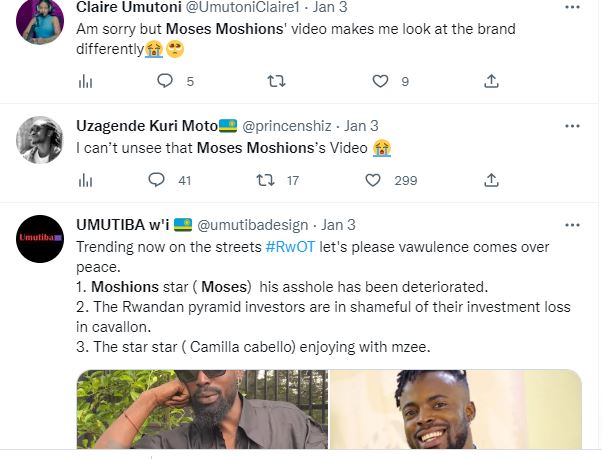Like Claire Umutoni's tweet
The height and width of the screenshot is (459, 602).
[x=380, y=81]
